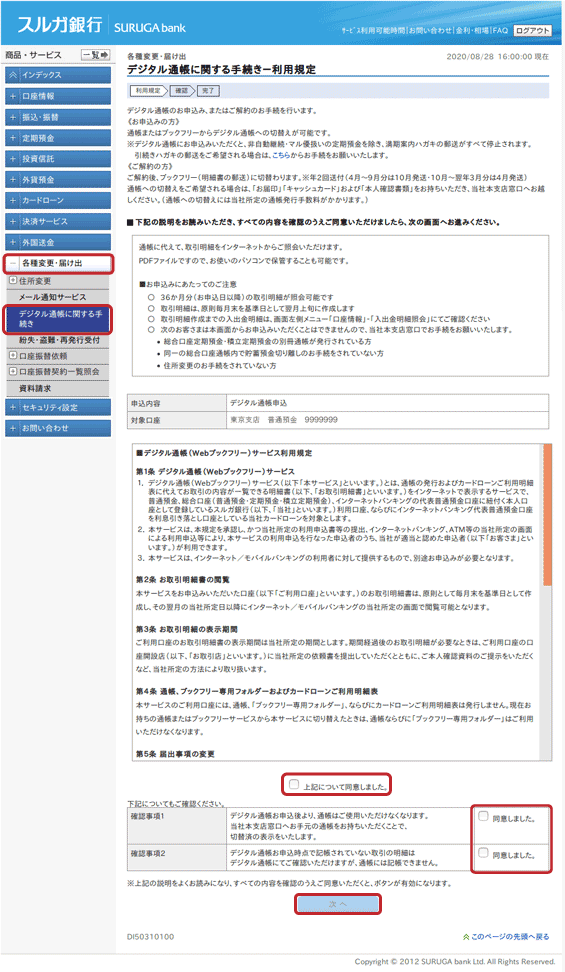Tick 同意しました for 確認事項2
This screenshot has width=565, height=972.
(x=483, y=853)
